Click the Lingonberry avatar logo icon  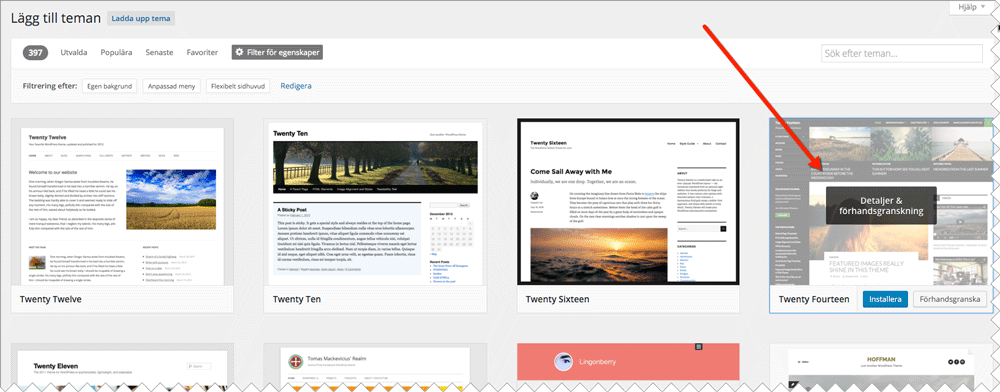[563, 361]
